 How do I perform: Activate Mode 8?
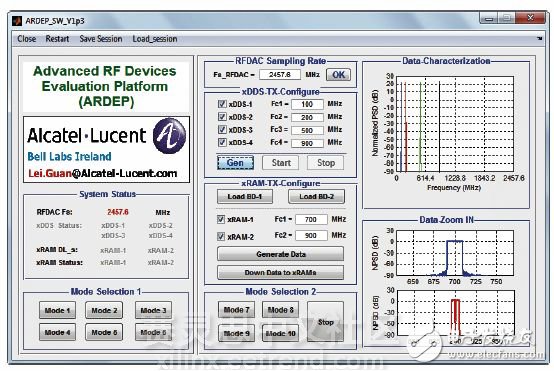pos(281,310)
